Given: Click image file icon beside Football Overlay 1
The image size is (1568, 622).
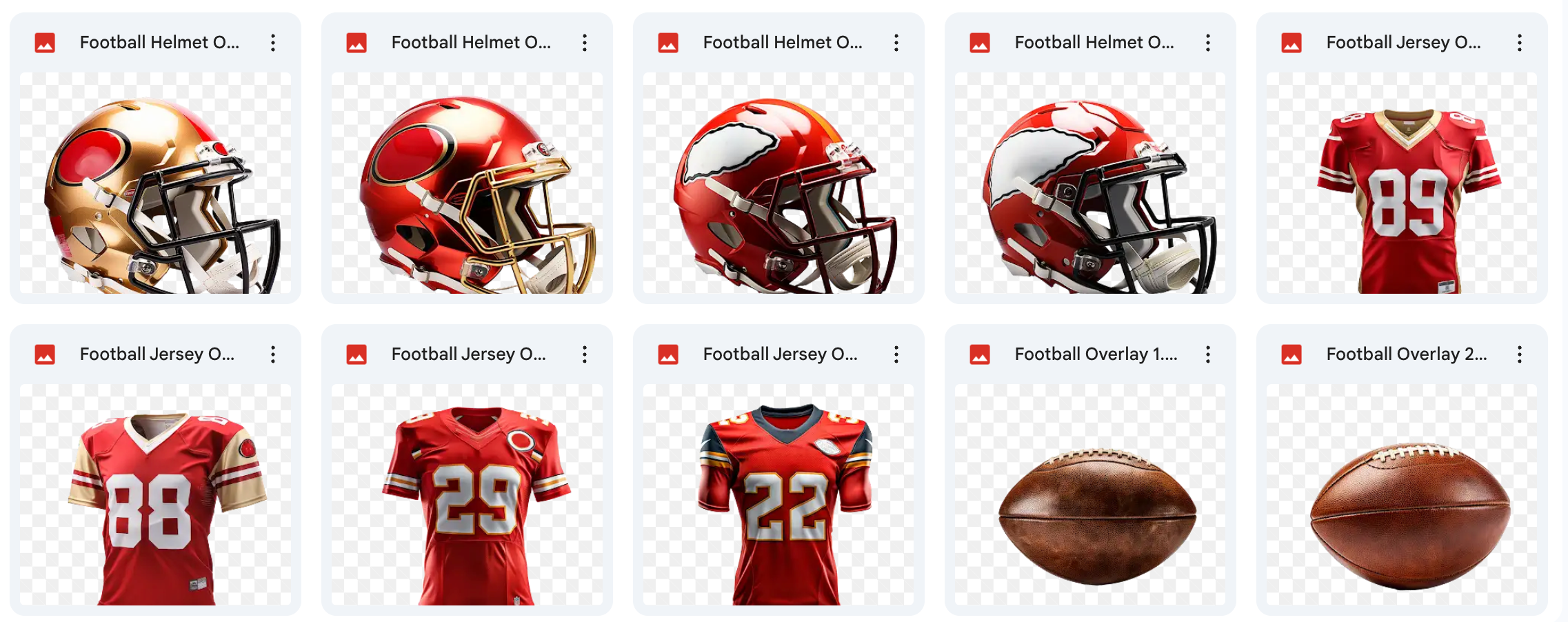Looking at the screenshot, I should (x=980, y=354).
